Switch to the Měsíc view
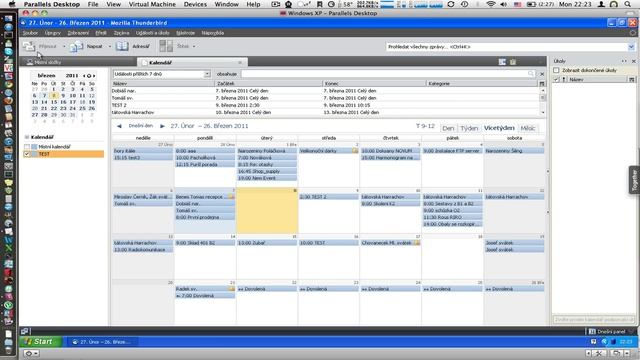This screenshot has height=360, width=640. [x=527, y=128]
